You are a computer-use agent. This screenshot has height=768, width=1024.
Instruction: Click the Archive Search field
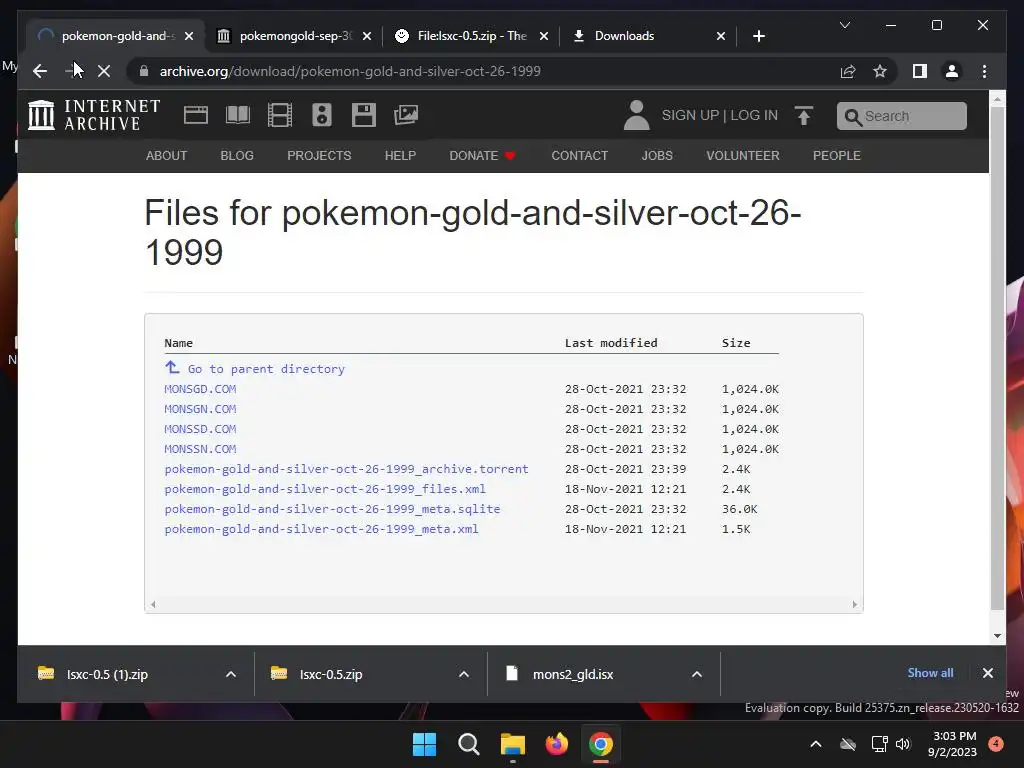(x=901, y=116)
